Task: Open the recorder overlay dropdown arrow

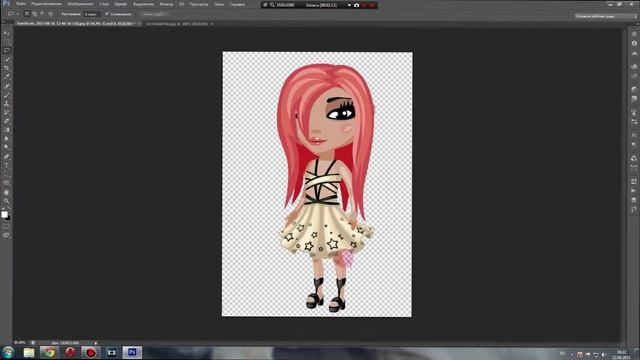Action: tap(349, 5)
